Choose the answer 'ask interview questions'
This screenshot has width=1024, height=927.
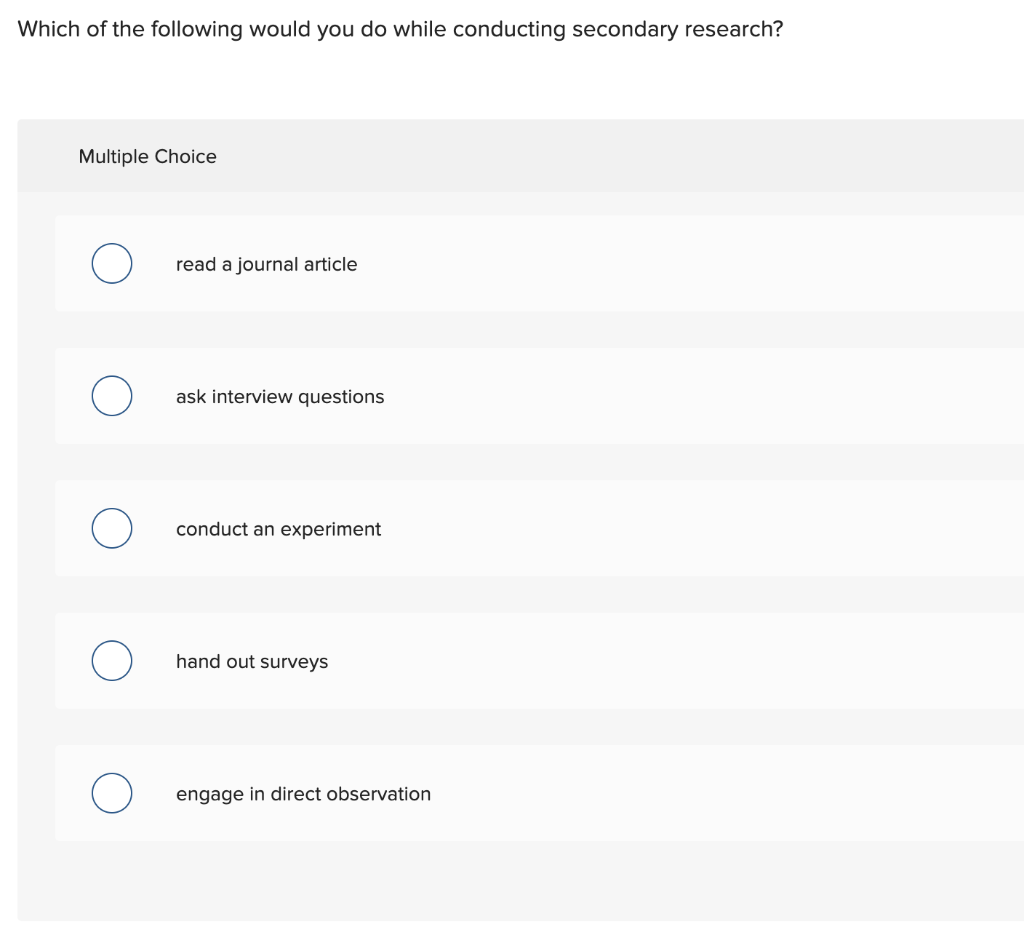point(279,396)
